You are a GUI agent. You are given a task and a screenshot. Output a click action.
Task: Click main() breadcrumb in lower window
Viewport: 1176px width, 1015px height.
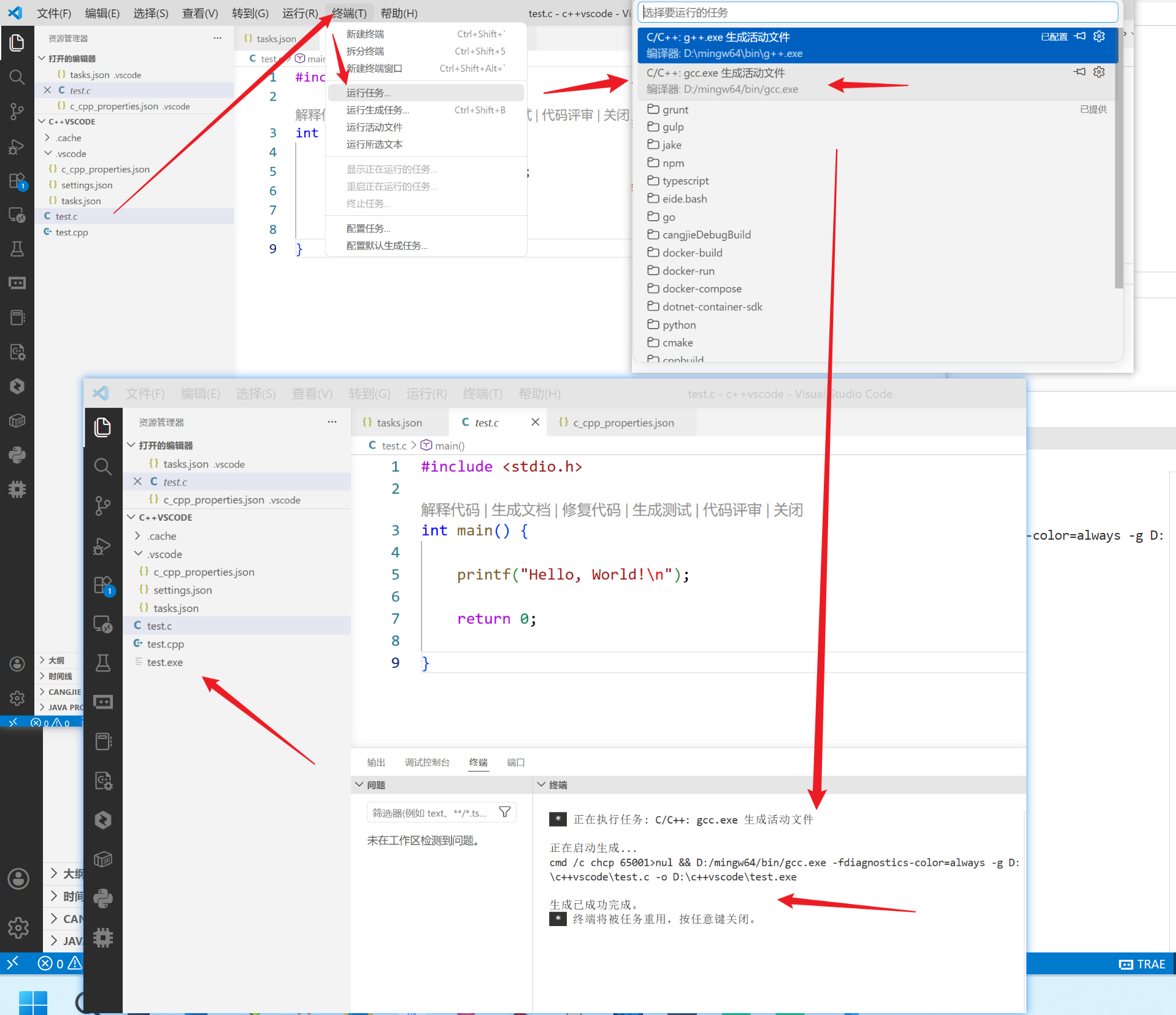pyautogui.click(x=442, y=445)
